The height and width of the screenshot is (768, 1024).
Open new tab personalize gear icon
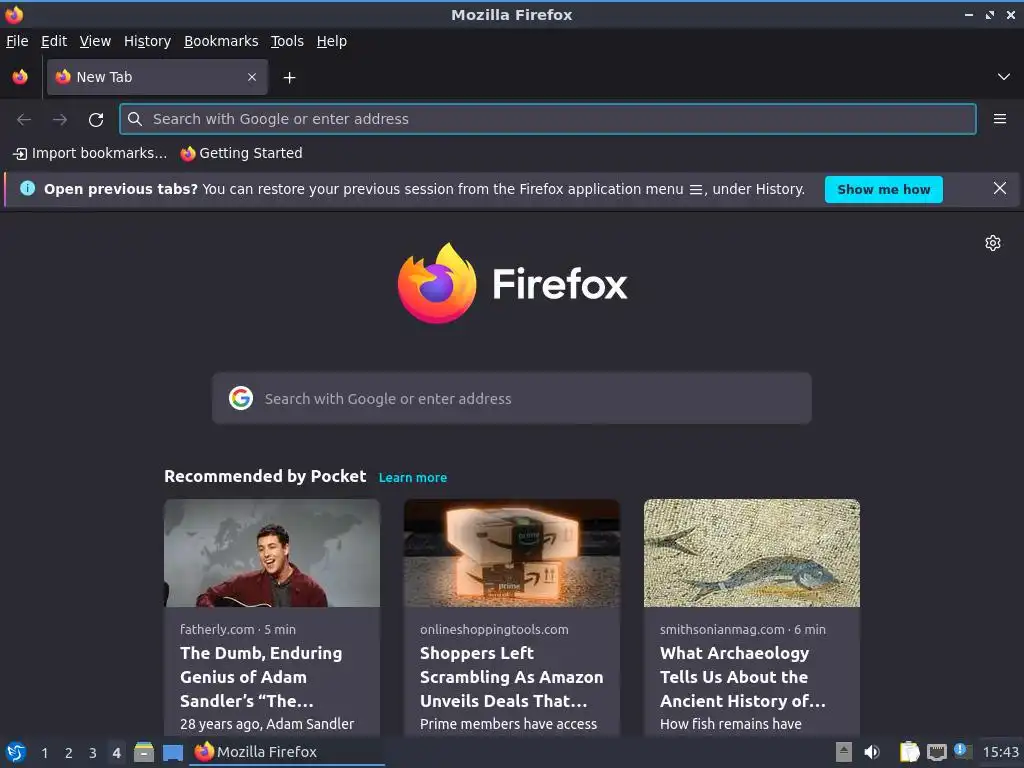click(x=993, y=243)
